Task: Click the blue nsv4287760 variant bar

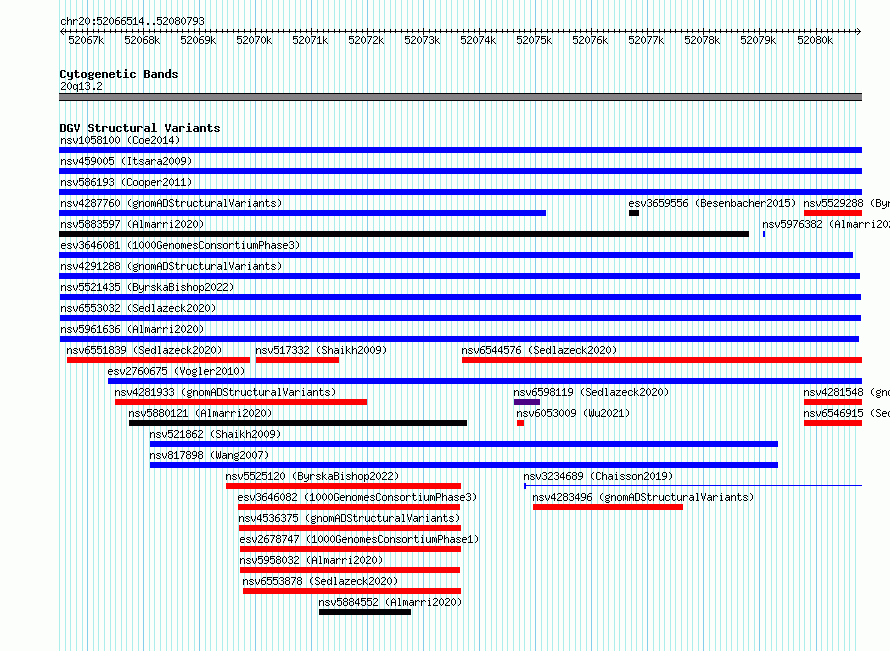Action: coord(303,213)
